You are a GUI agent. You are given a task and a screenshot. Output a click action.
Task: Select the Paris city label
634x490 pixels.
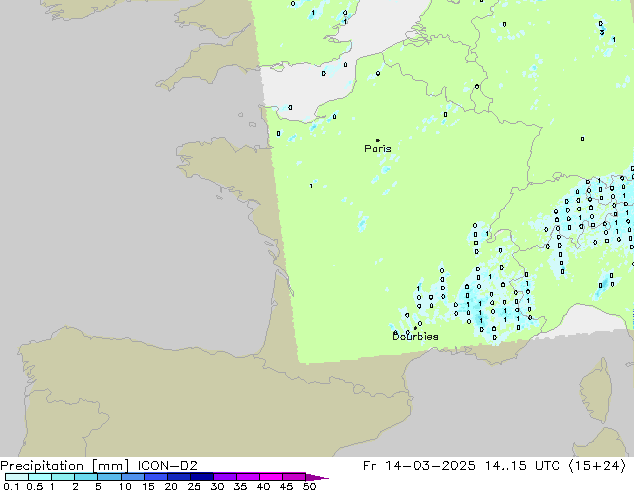click(378, 149)
